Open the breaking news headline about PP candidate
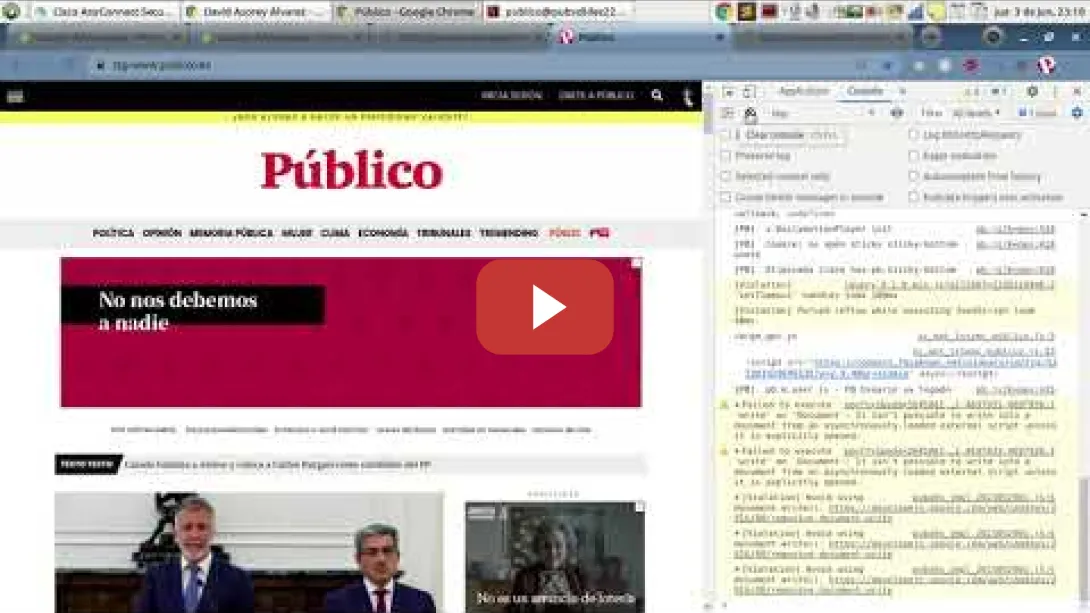Screen dimensions: 1090x613 277,464
